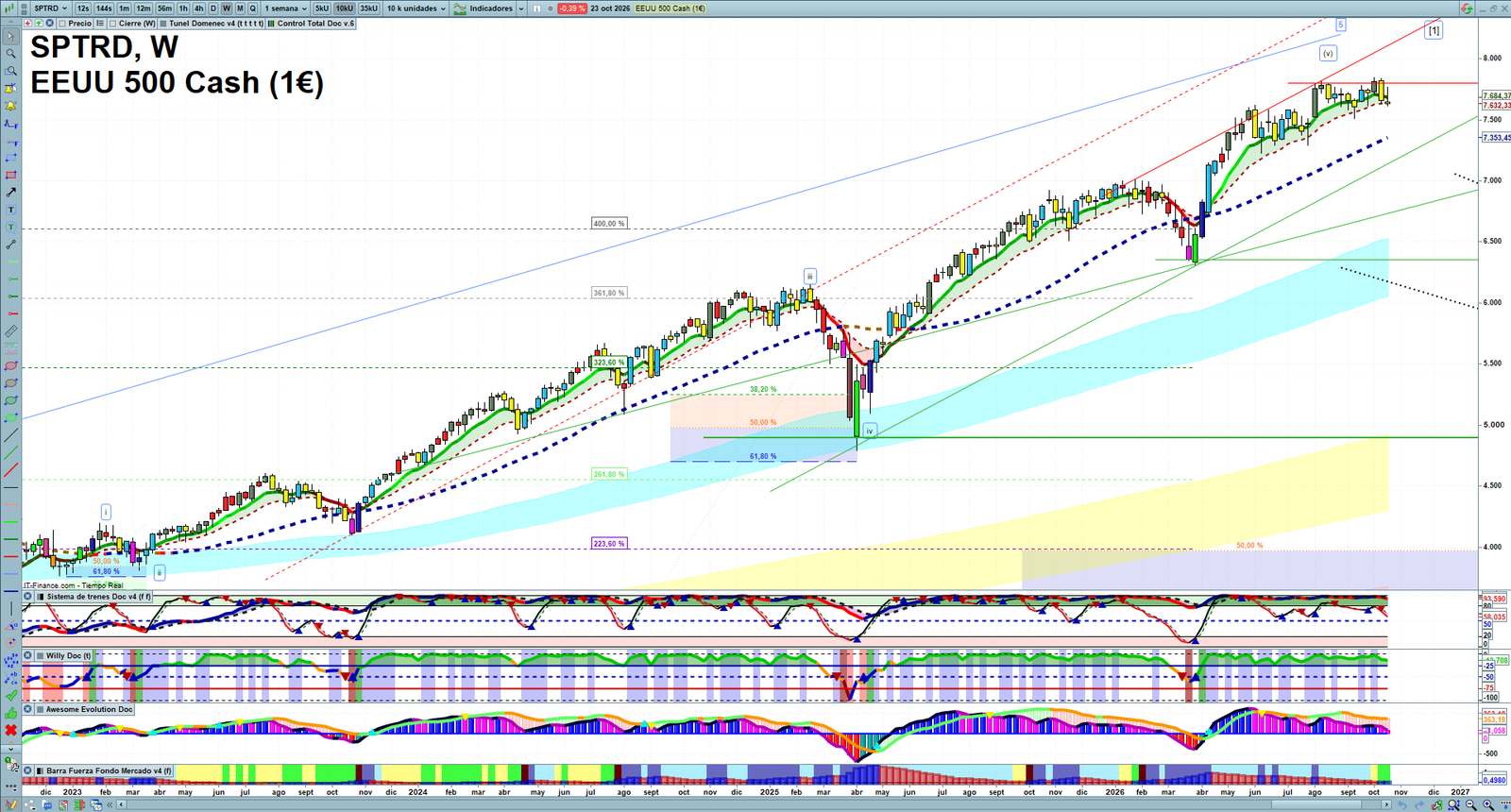Select the ruler measuring tool
The height and width of the screenshot is (812, 1511).
tap(10, 331)
